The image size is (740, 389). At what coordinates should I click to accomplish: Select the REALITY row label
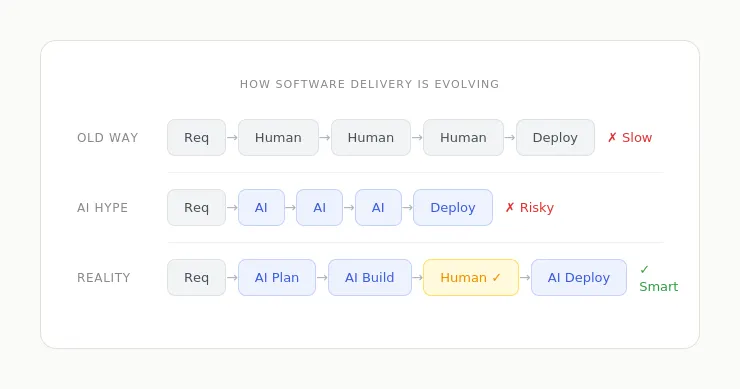pyautogui.click(x=103, y=278)
